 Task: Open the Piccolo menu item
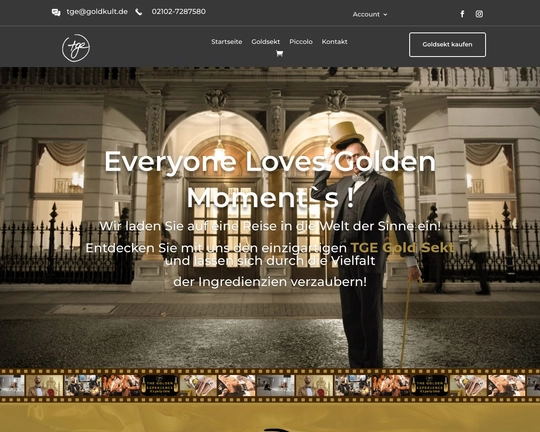pyautogui.click(x=301, y=42)
